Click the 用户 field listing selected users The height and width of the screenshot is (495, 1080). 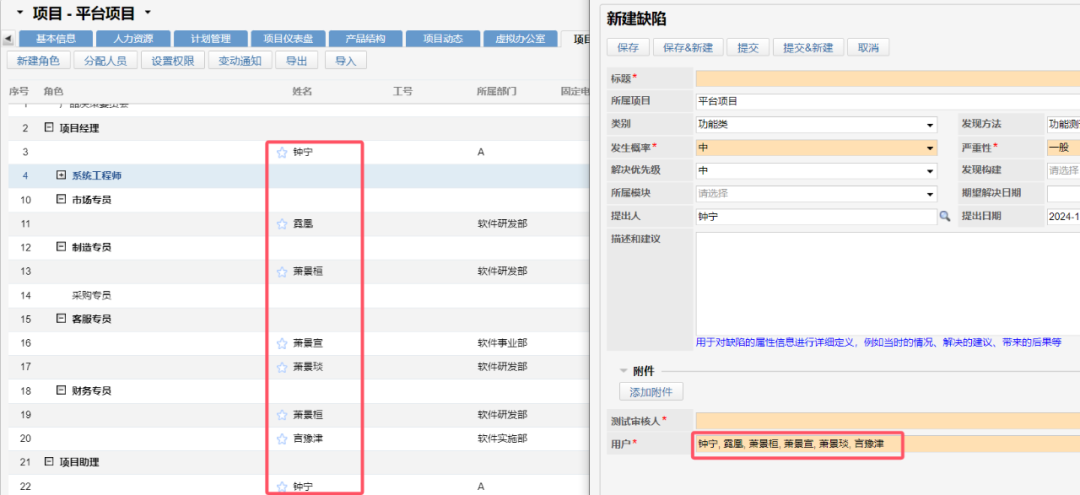point(888,445)
